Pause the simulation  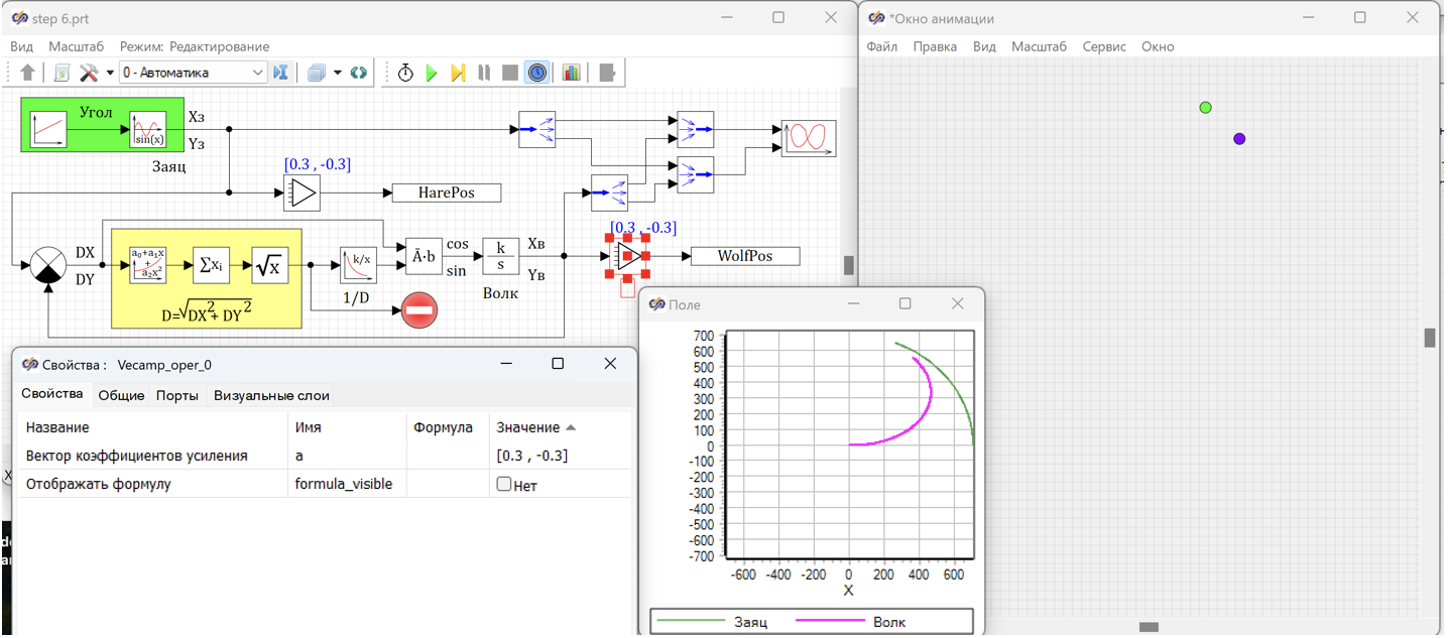[x=484, y=73]
